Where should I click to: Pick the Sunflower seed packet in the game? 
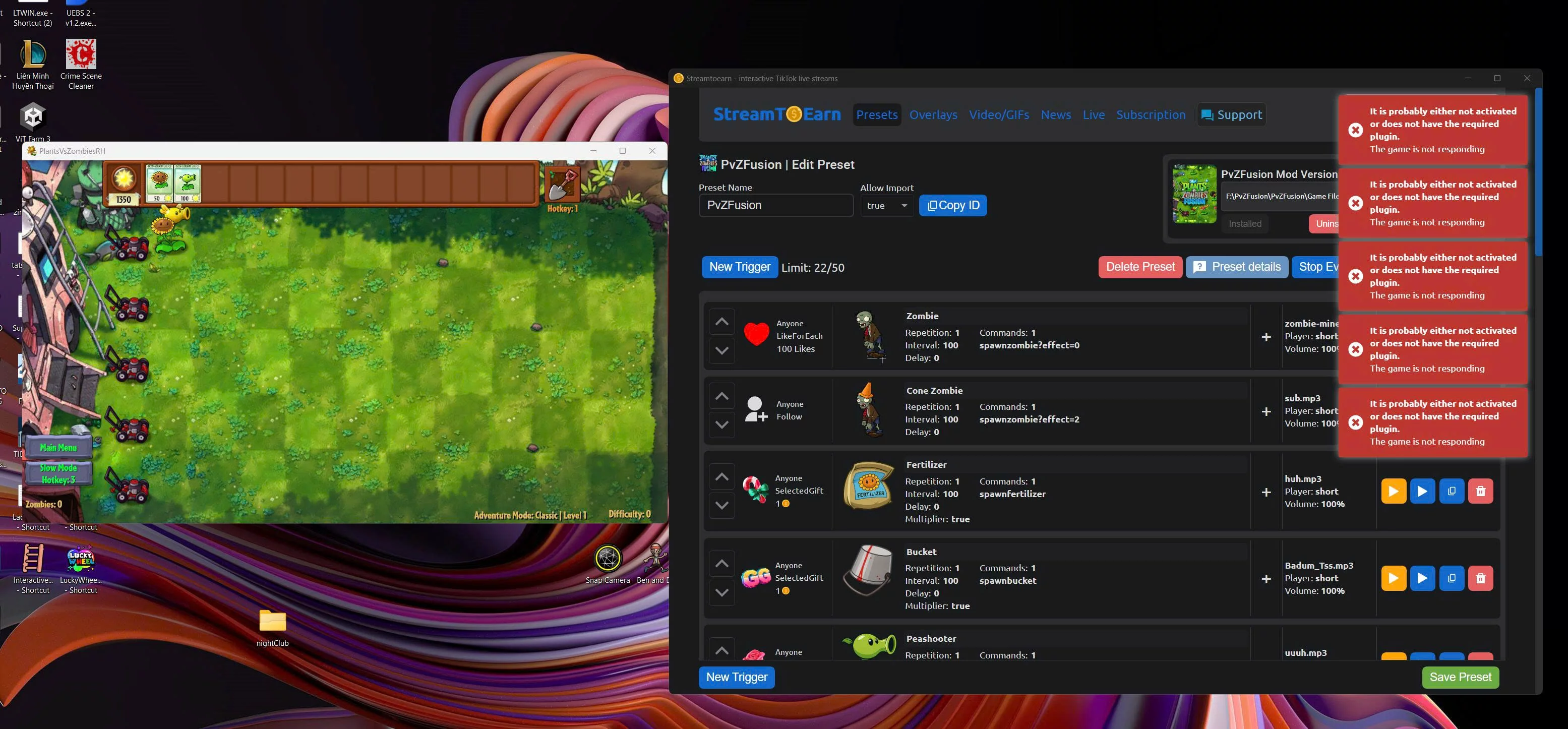click(x=159, y=183)
